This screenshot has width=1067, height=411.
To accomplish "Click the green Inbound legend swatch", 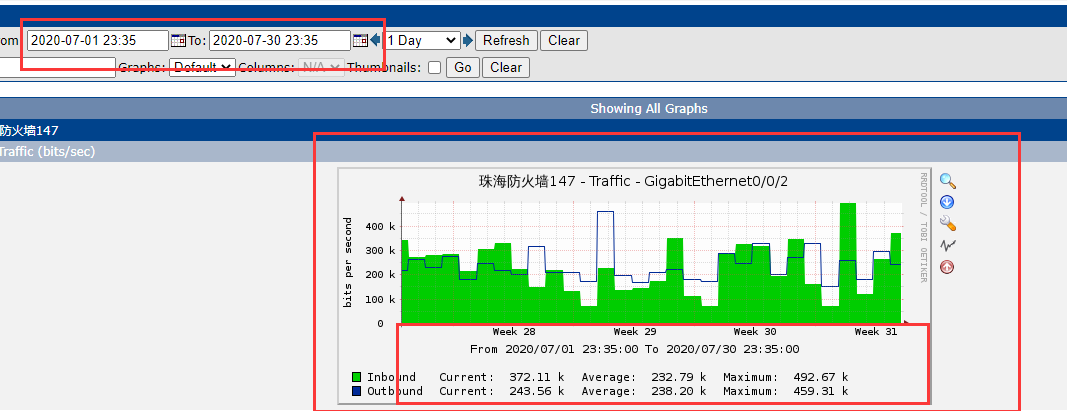I will (356, 377).
